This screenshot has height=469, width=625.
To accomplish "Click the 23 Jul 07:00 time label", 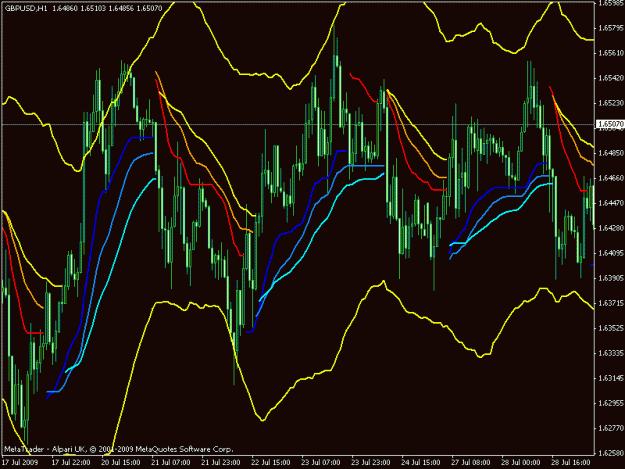I will click(321, 463).
